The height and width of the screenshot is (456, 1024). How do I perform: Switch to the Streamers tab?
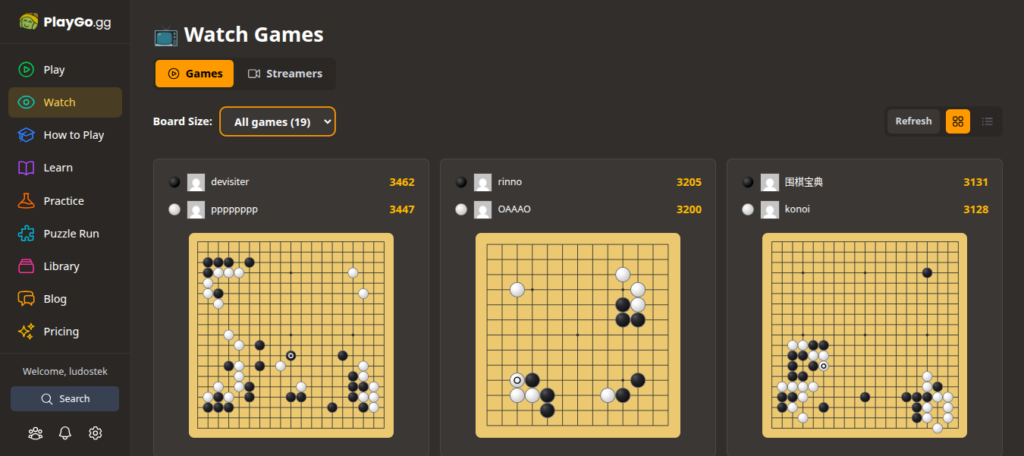(x=285, y=73)
